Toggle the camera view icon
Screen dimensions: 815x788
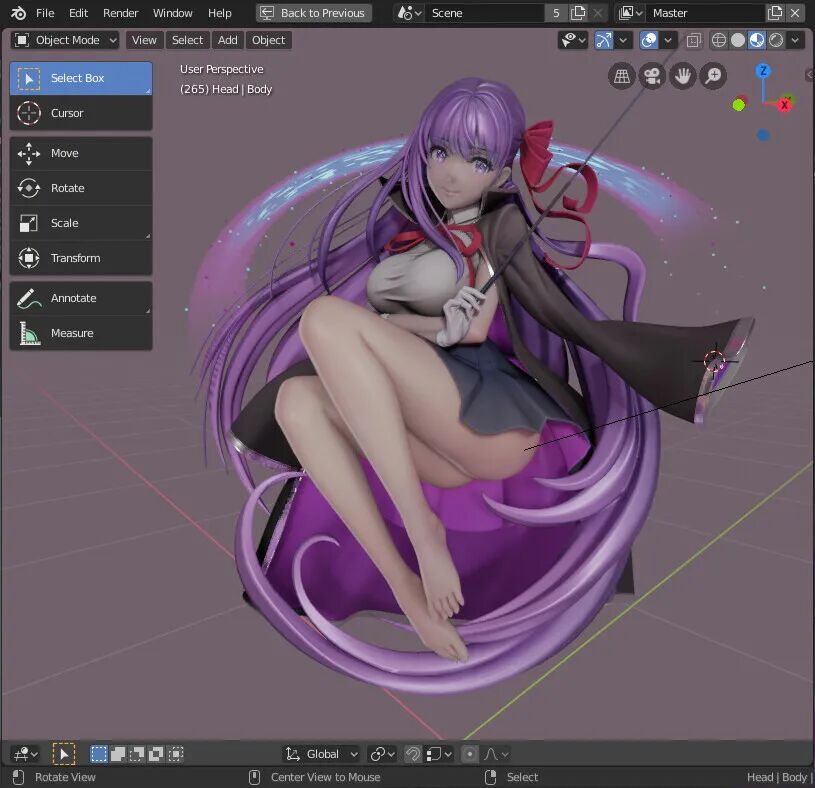652,76
